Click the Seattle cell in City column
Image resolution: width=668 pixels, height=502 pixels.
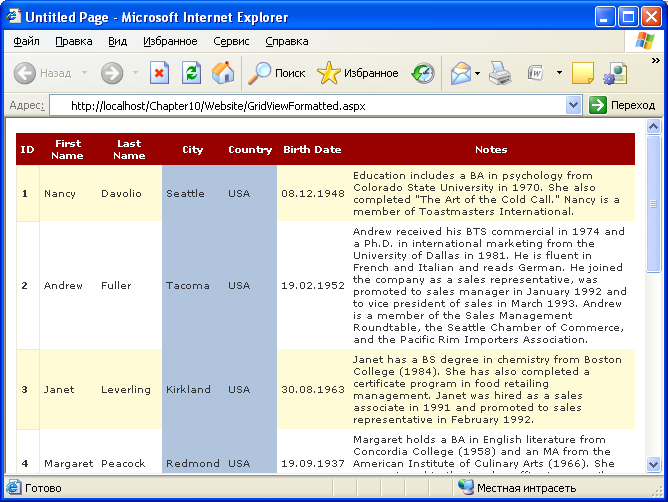click(x=186, y=193)
